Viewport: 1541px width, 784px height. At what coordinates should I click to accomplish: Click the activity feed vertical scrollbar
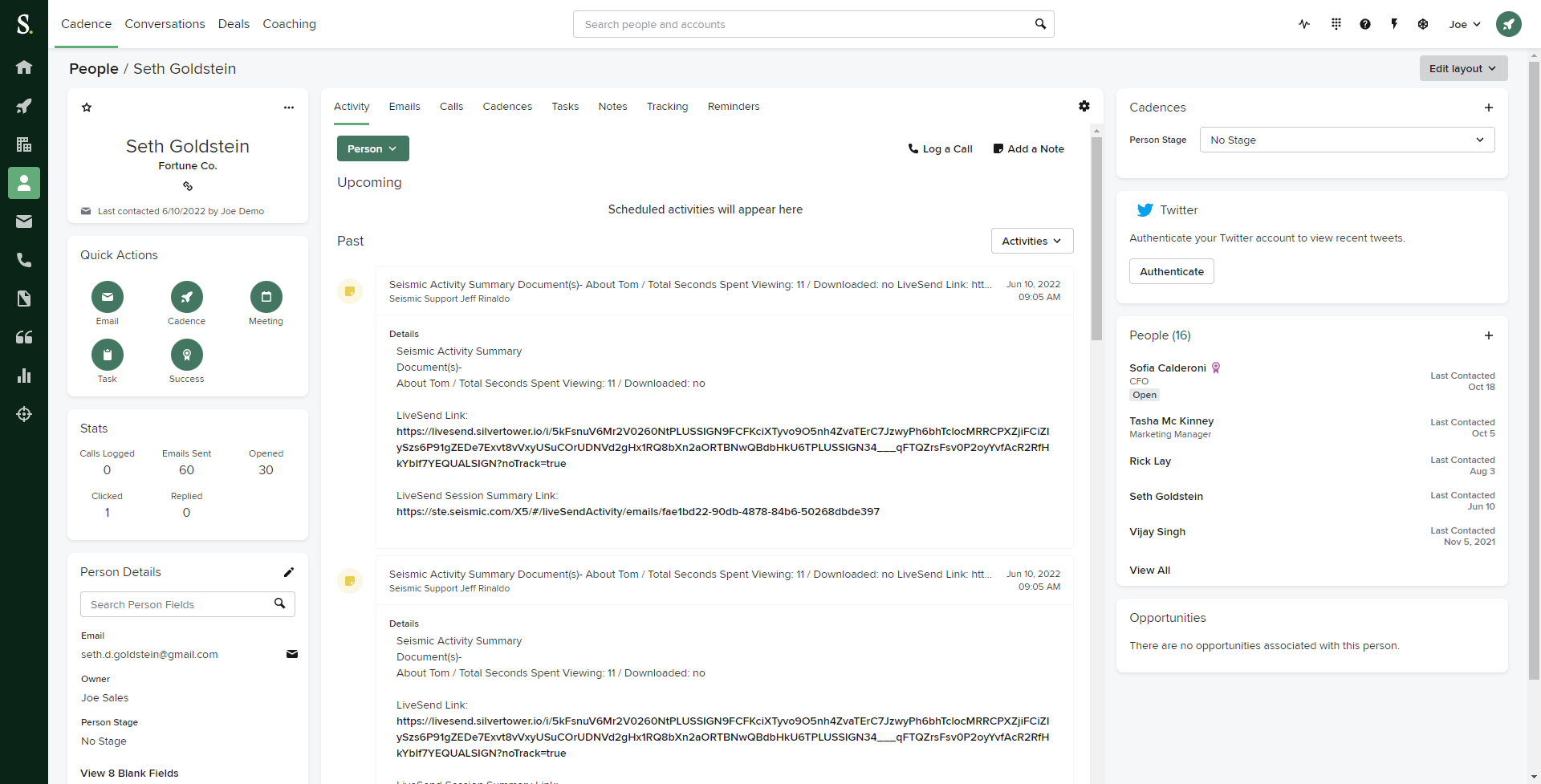1096,241
